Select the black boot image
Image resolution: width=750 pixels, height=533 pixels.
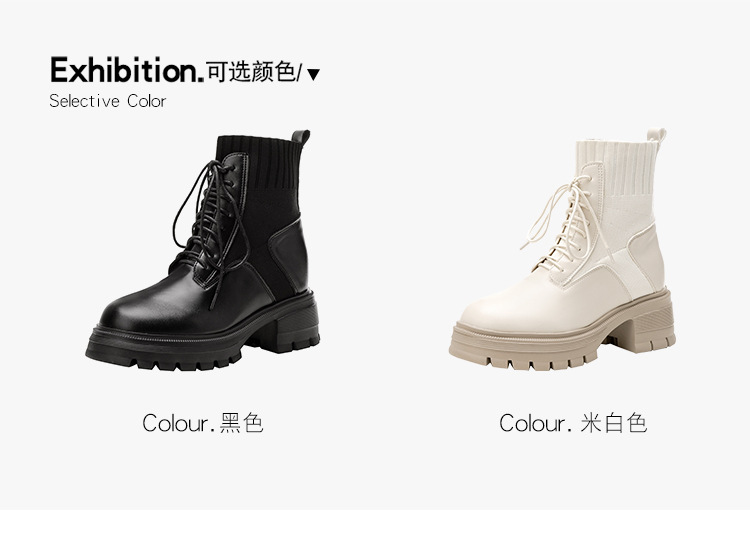coord(202,250)
